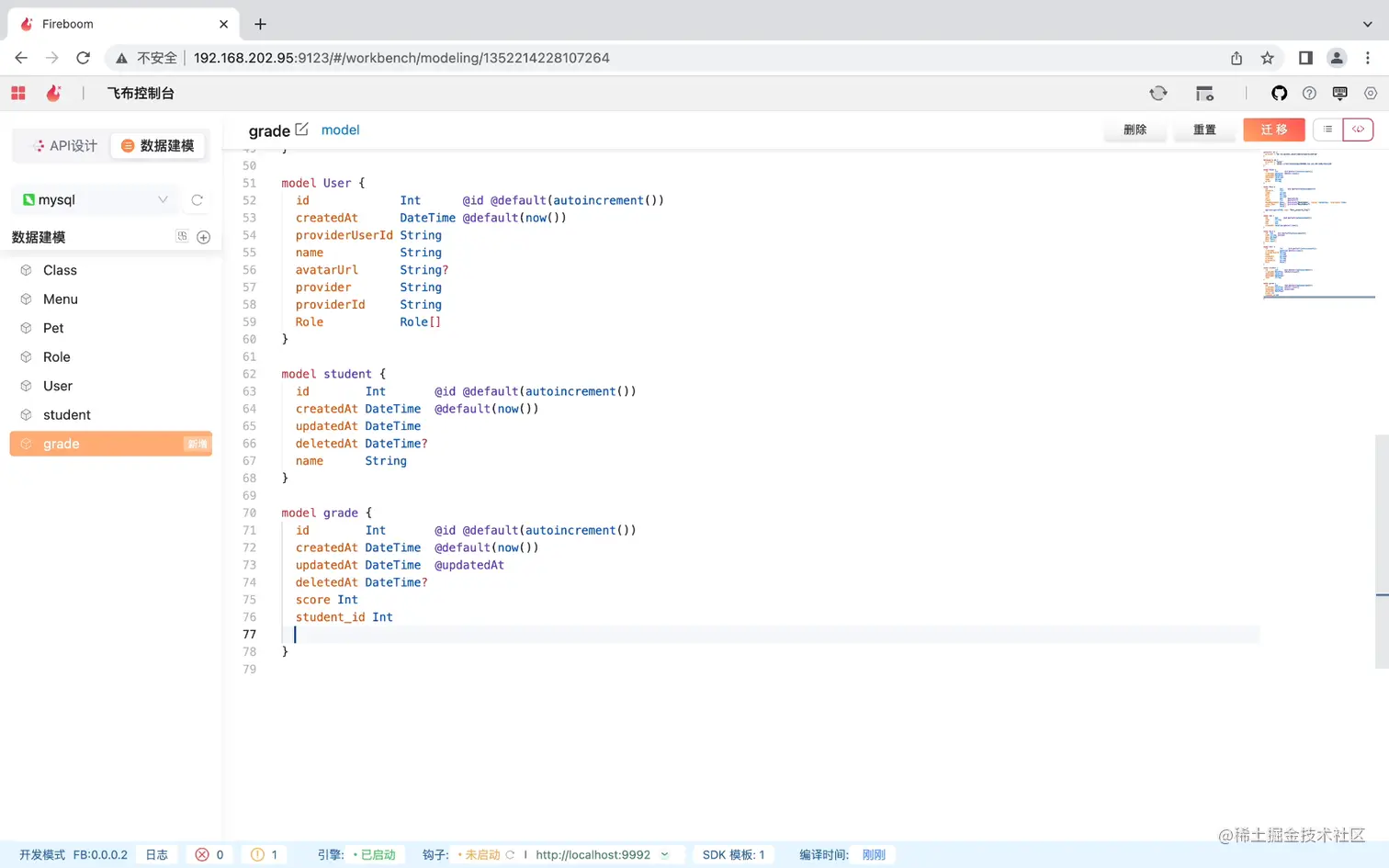Click the refresh sync icon in top toolbar
Viewport: 1389px width, 868px height.
click(1158, 93)
